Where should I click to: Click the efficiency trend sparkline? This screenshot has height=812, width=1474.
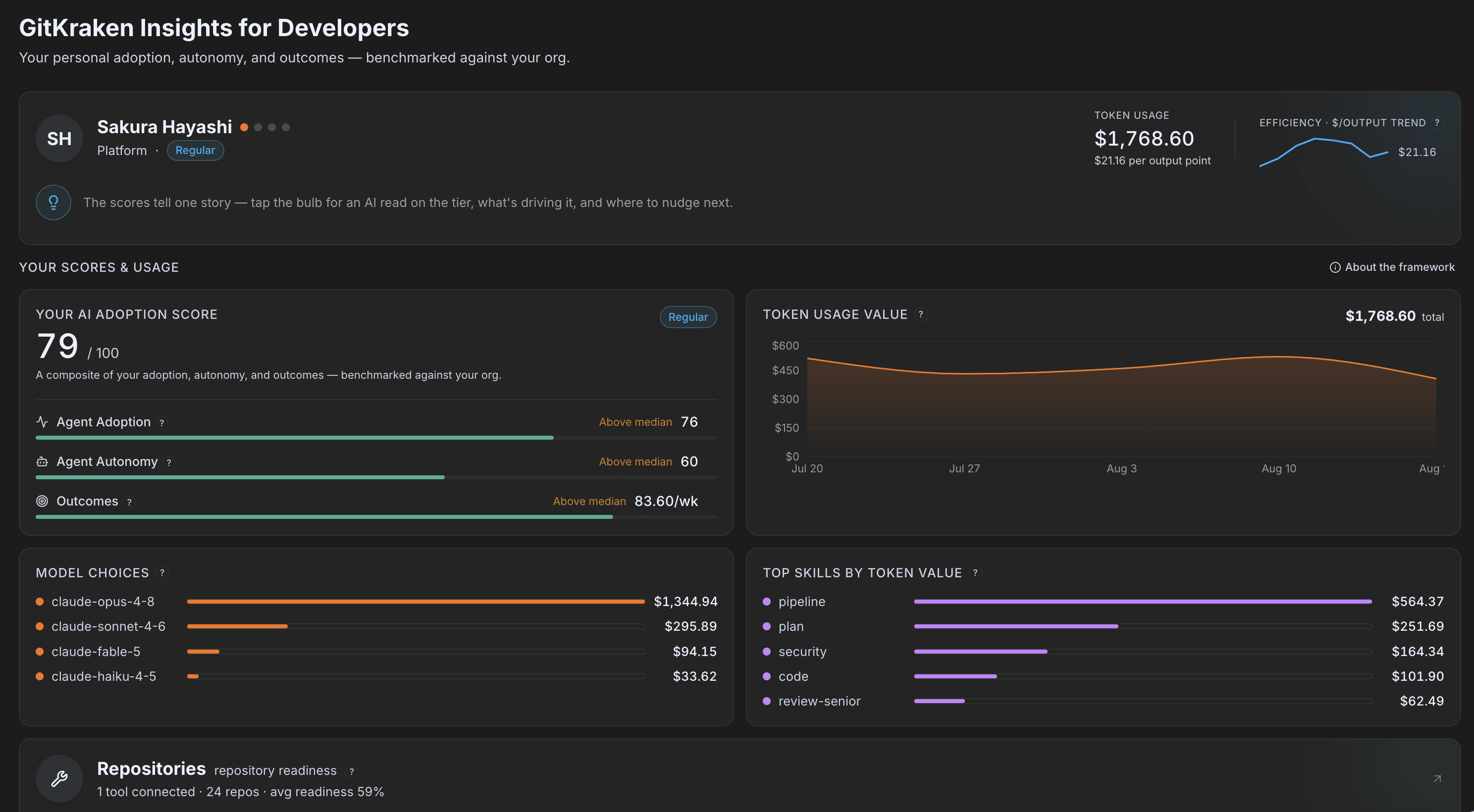[1323, 152]
